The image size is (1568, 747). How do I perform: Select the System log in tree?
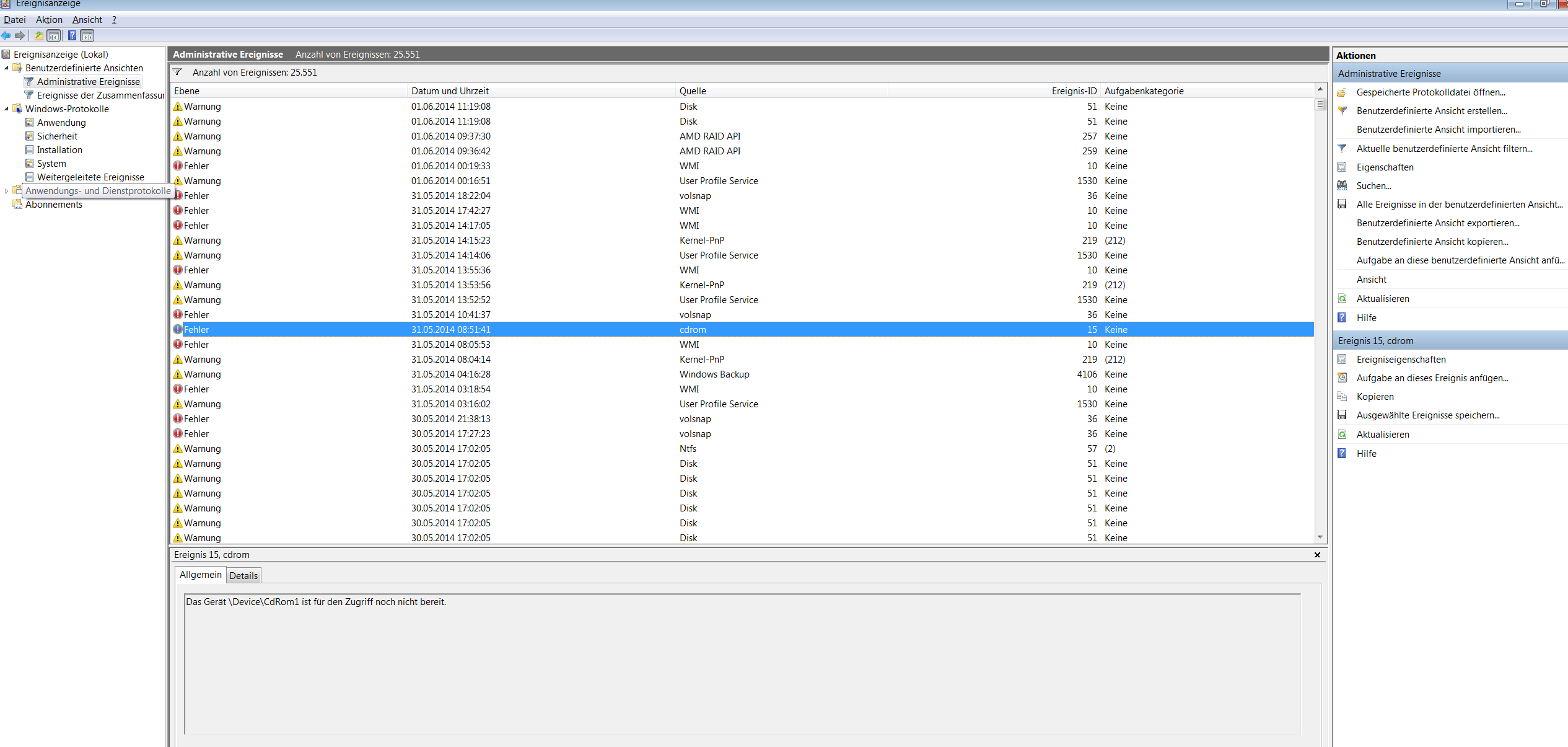[51, 164]
